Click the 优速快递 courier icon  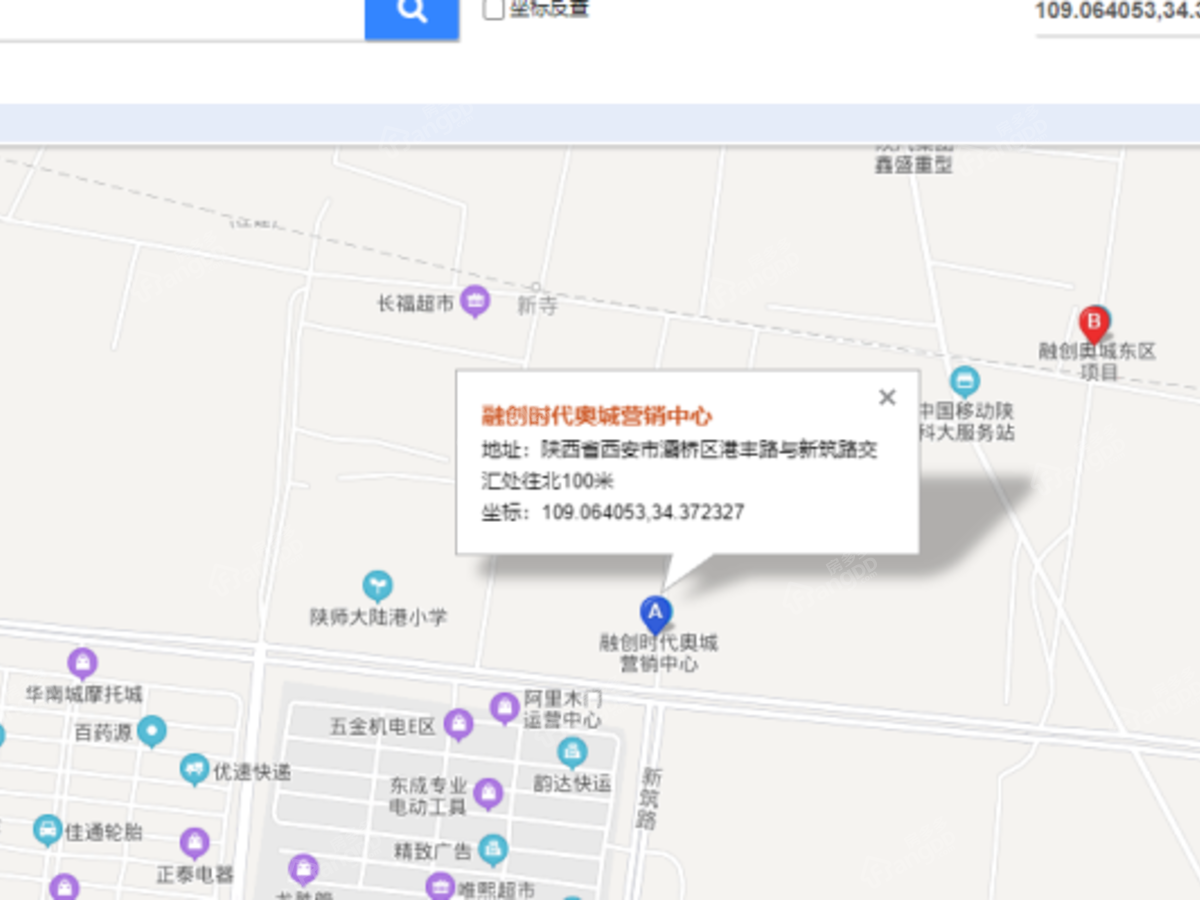click(x=194, y=769)
